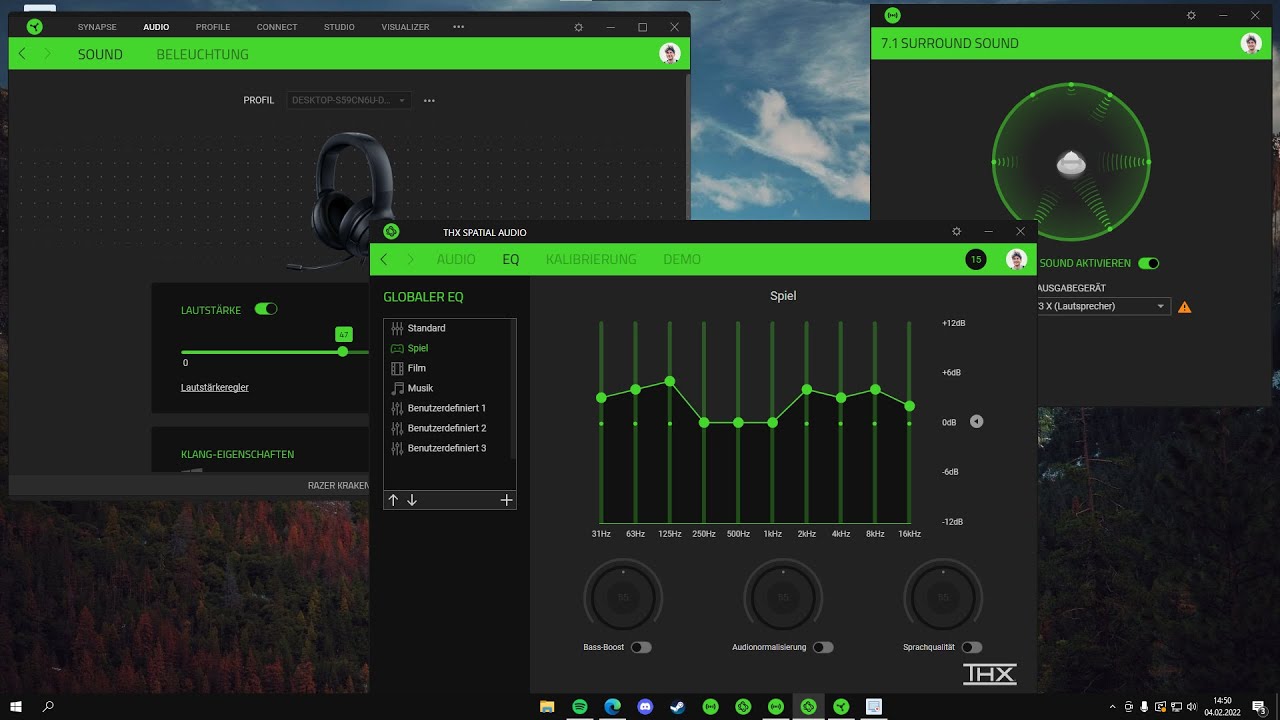Switch to the Demo tab
The image size is (1280, 720).
(682, 259)
